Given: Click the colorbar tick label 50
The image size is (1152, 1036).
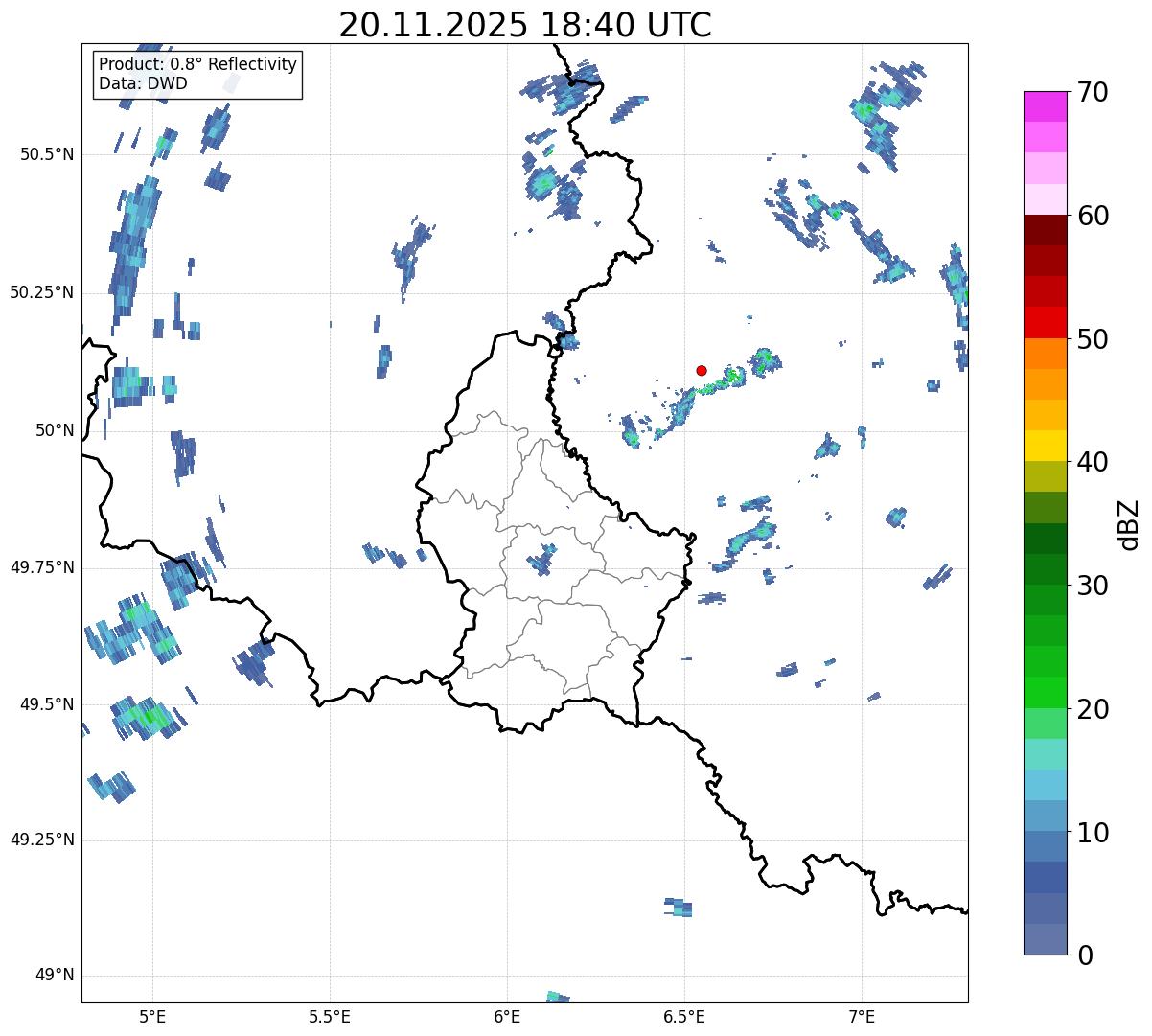Looking at the screenshot, I should 1093,339.
